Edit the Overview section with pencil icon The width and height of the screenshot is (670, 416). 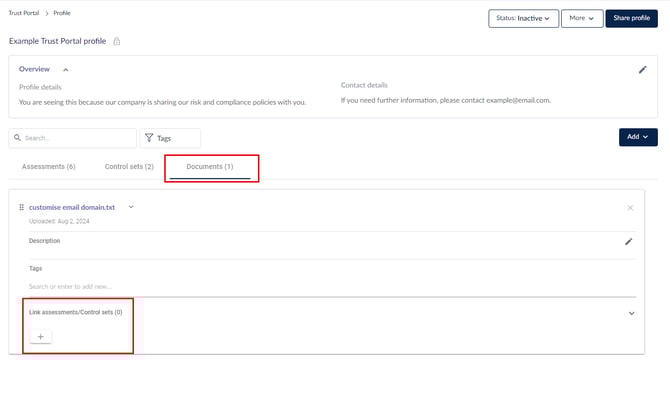pyautogui.click(x=642, y=70)
